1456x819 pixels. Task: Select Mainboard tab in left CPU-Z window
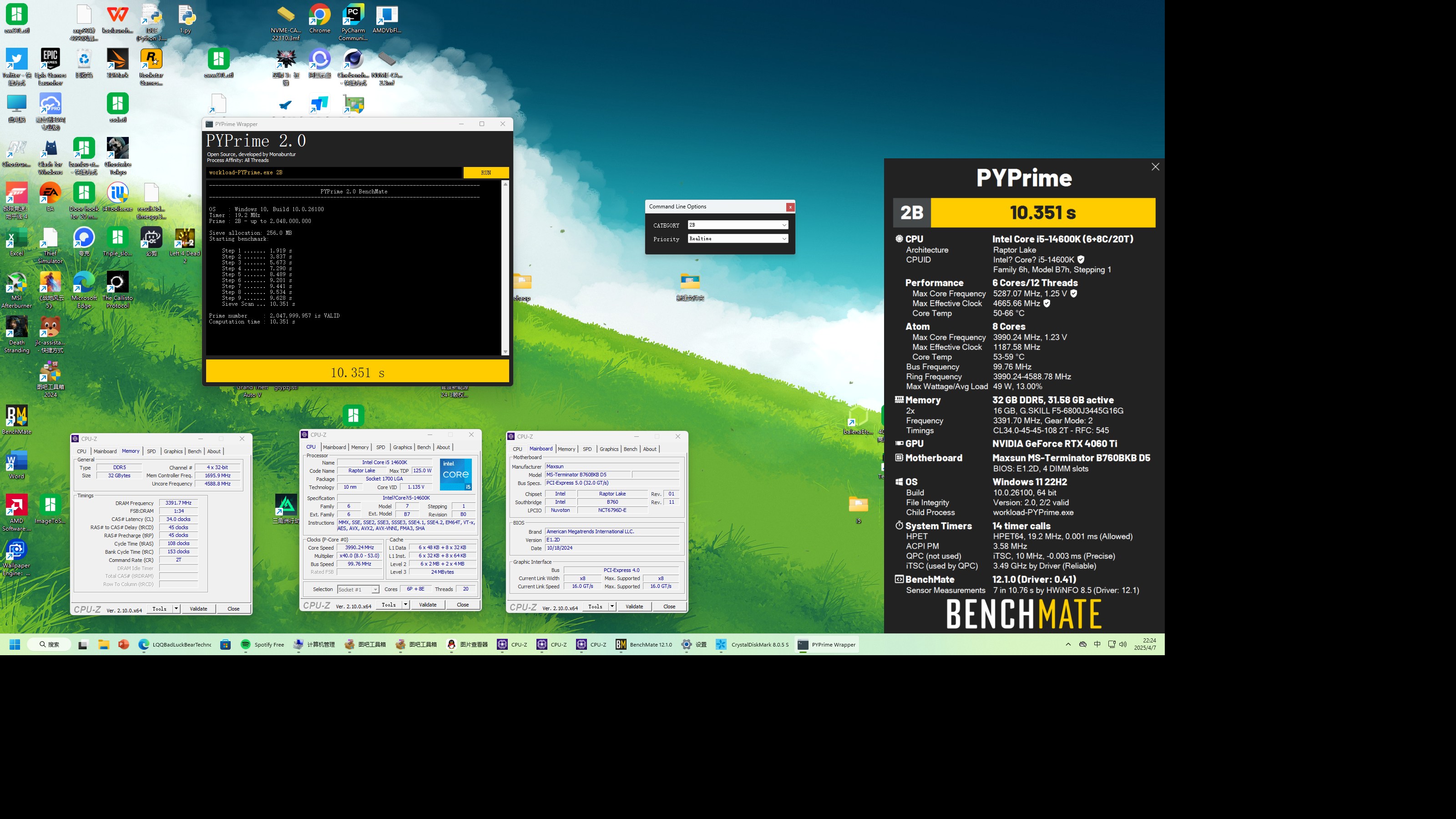pos(105,451)
